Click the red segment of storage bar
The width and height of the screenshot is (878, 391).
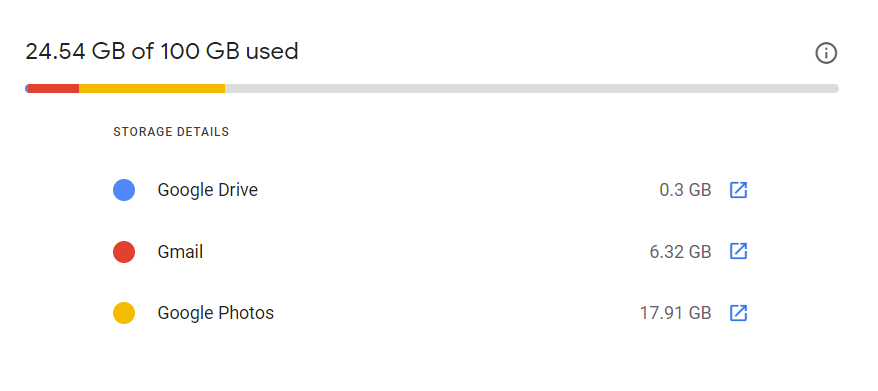54,89
